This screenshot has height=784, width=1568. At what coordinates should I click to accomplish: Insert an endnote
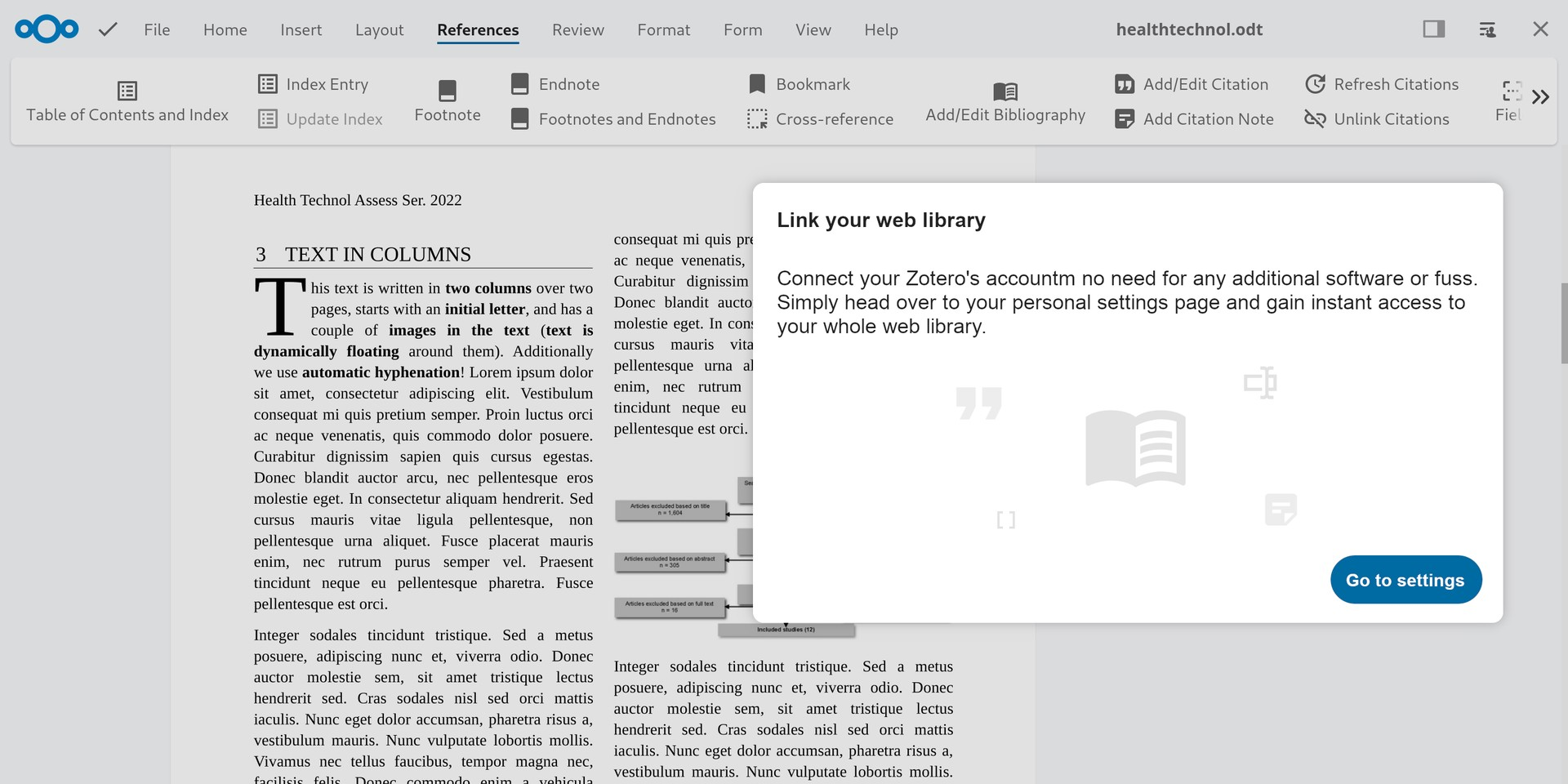click(555, 84)
